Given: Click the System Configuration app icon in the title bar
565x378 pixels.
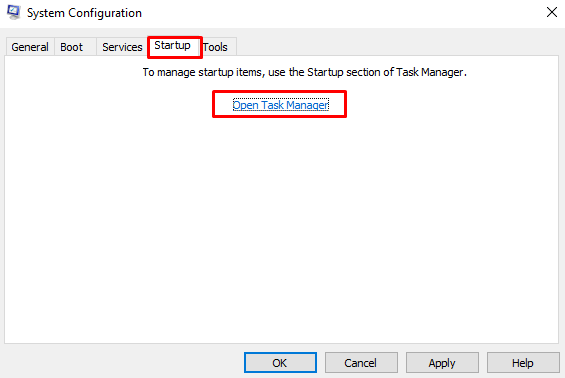Looking at the screenshot, I should click(x=14, y=13).
